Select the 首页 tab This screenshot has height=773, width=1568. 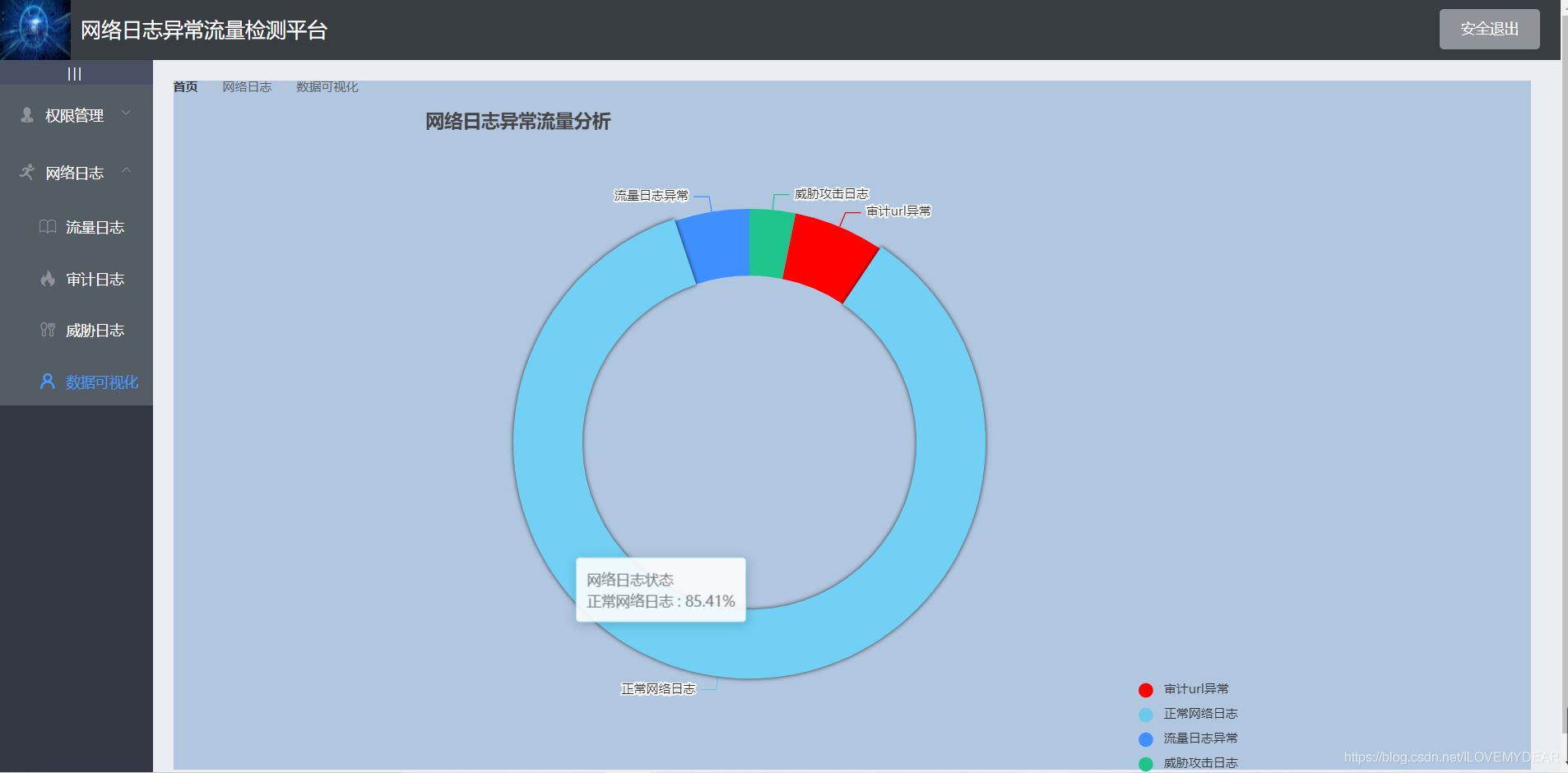[184, 86]
